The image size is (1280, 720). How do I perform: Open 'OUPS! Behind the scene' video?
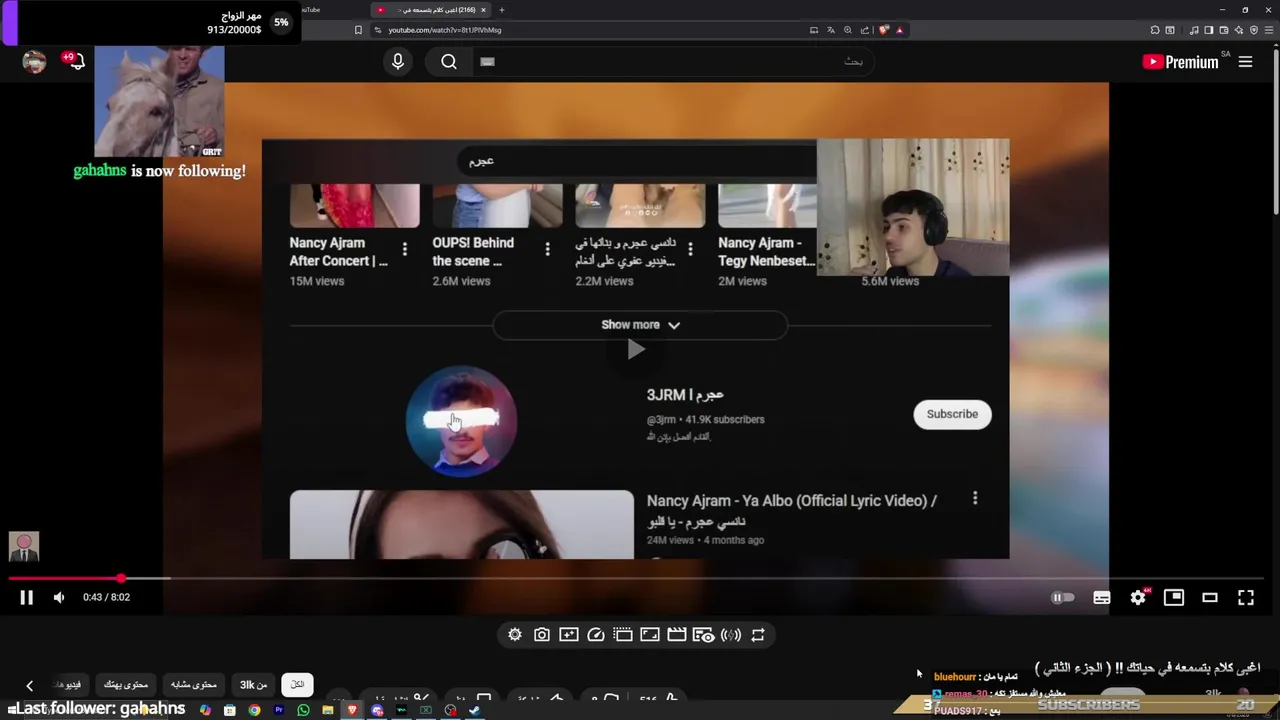click(473, 252)
